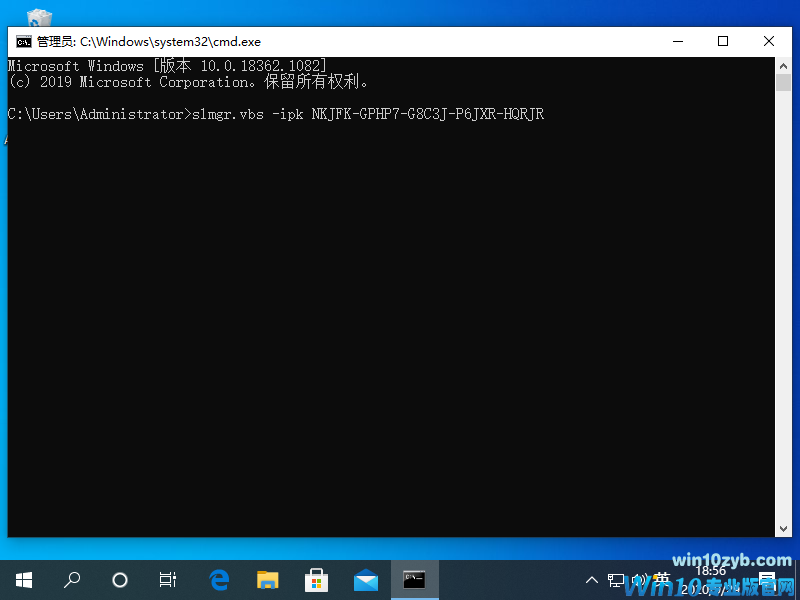Open the Mail app
Image resolution: width=800 pixels, height=600 pixels.
(x=365, y=580)
